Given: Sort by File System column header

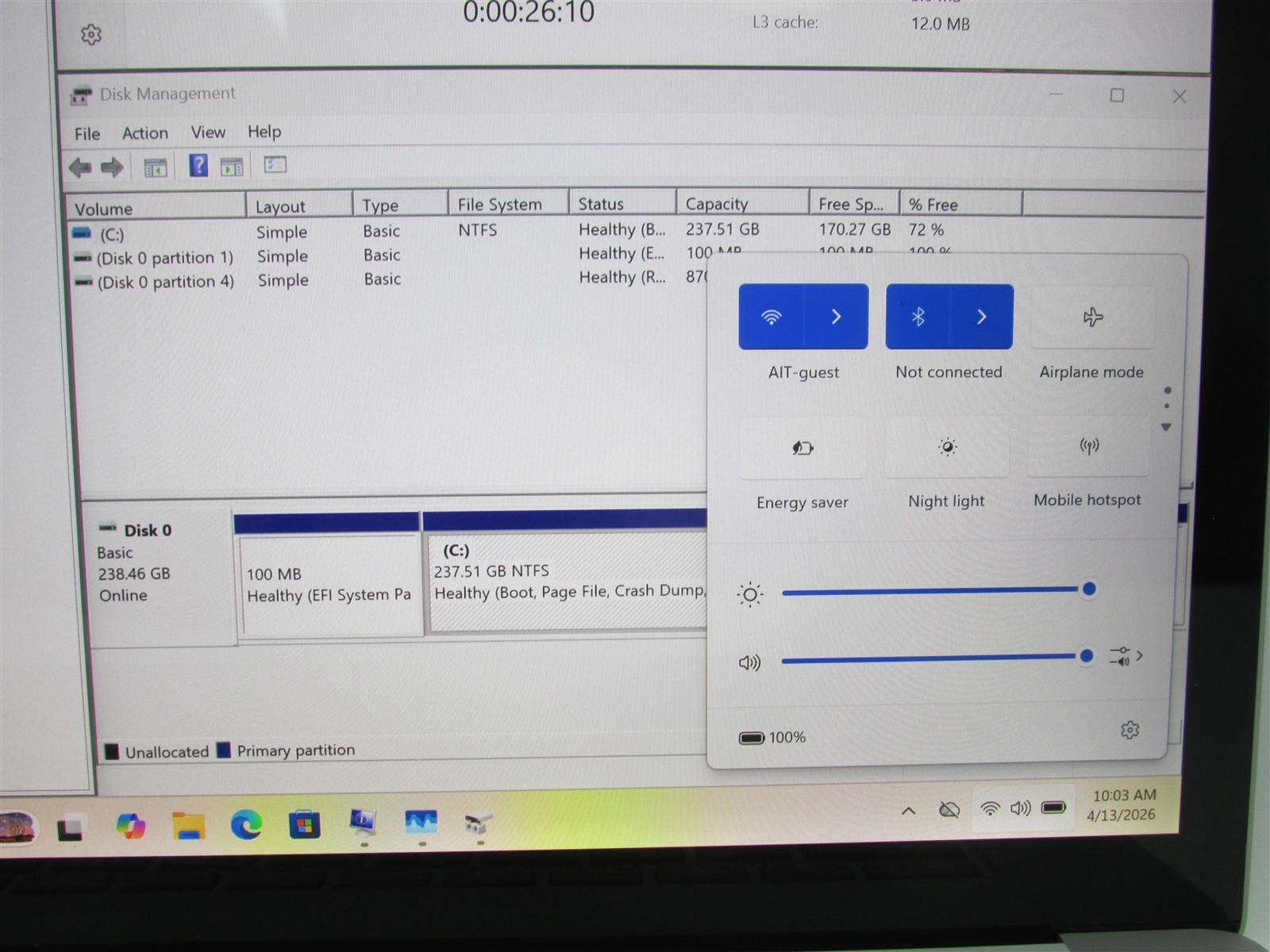Looking at the screenshot, I should (x=508, y=204).
